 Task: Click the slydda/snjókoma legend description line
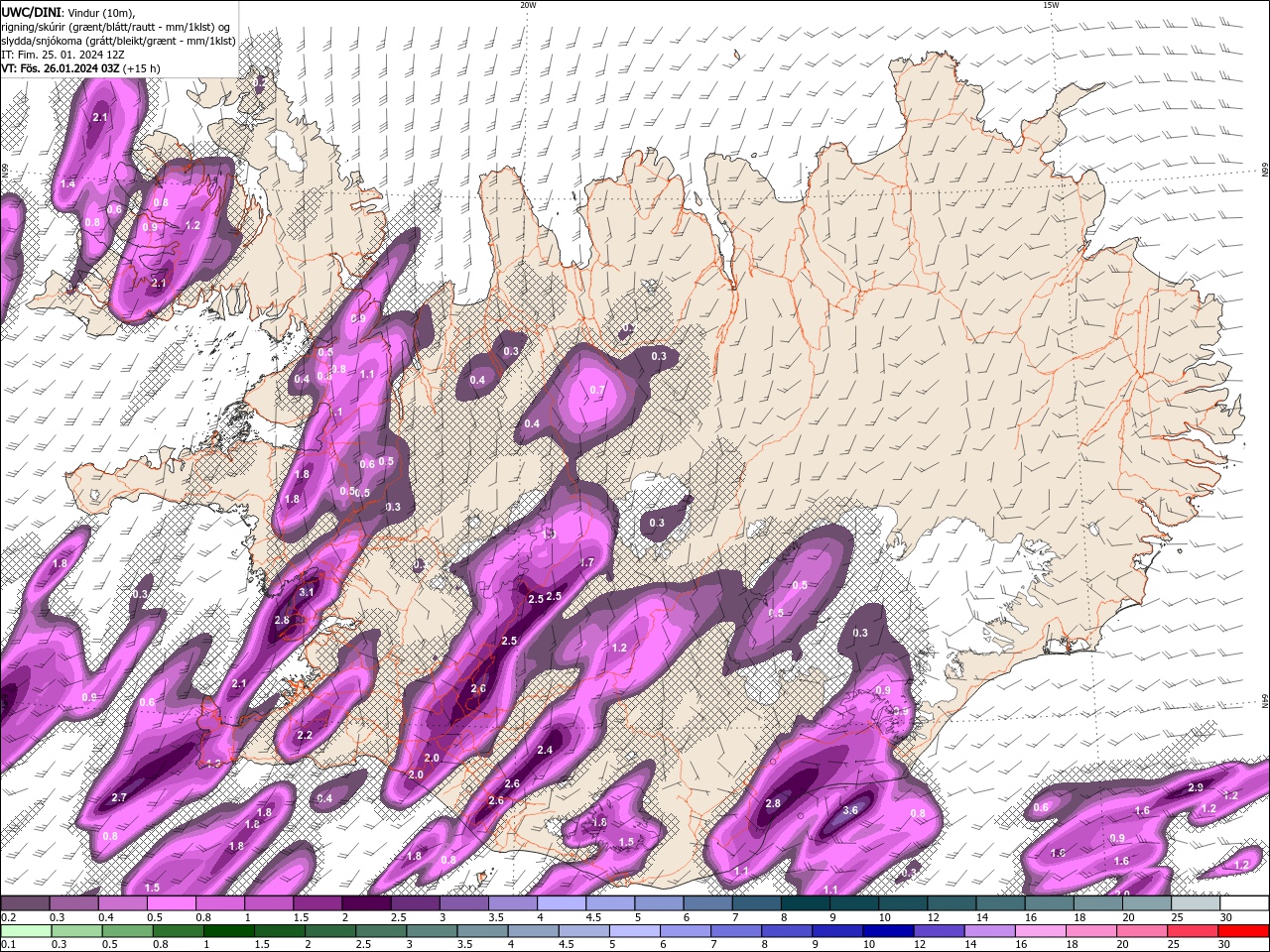pos(118,41)
